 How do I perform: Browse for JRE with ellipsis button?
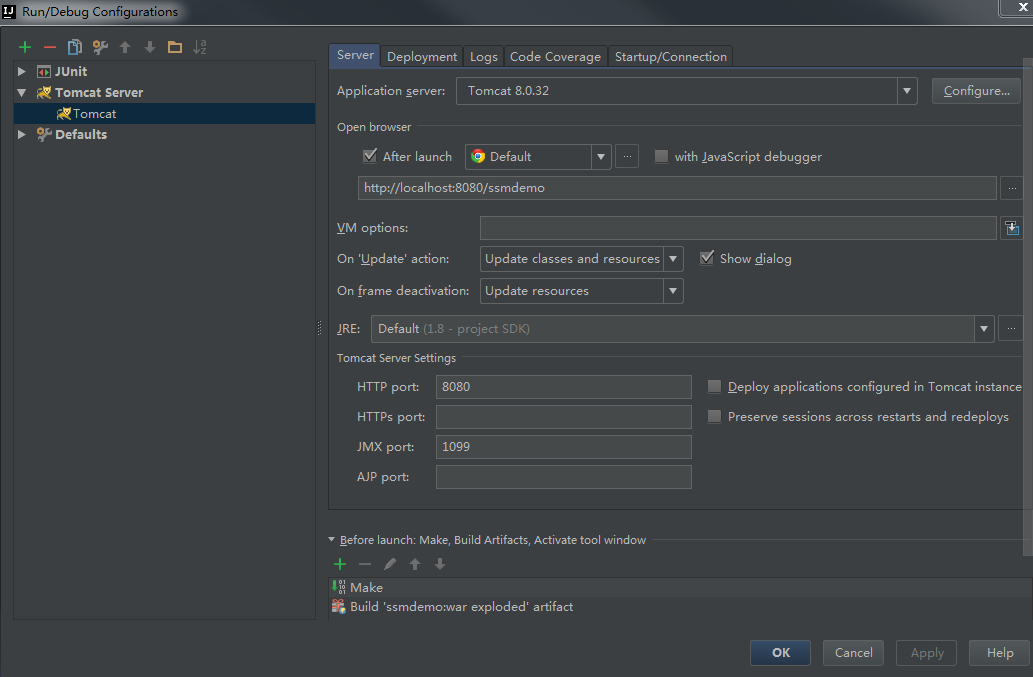pos(1011,329)
